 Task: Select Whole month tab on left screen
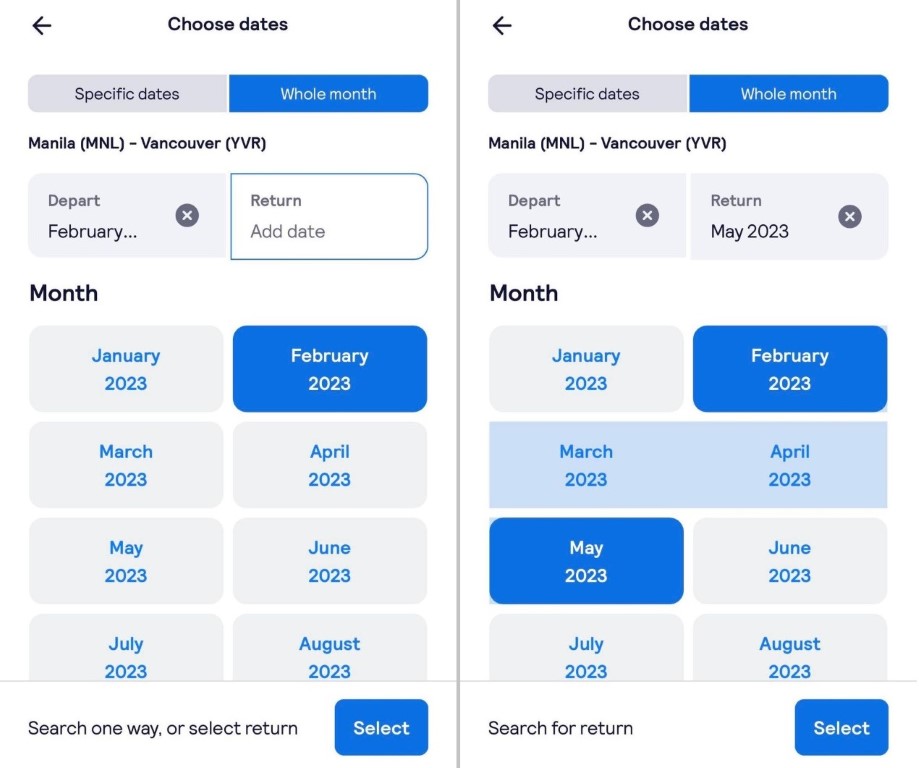(x=328, y=94)
